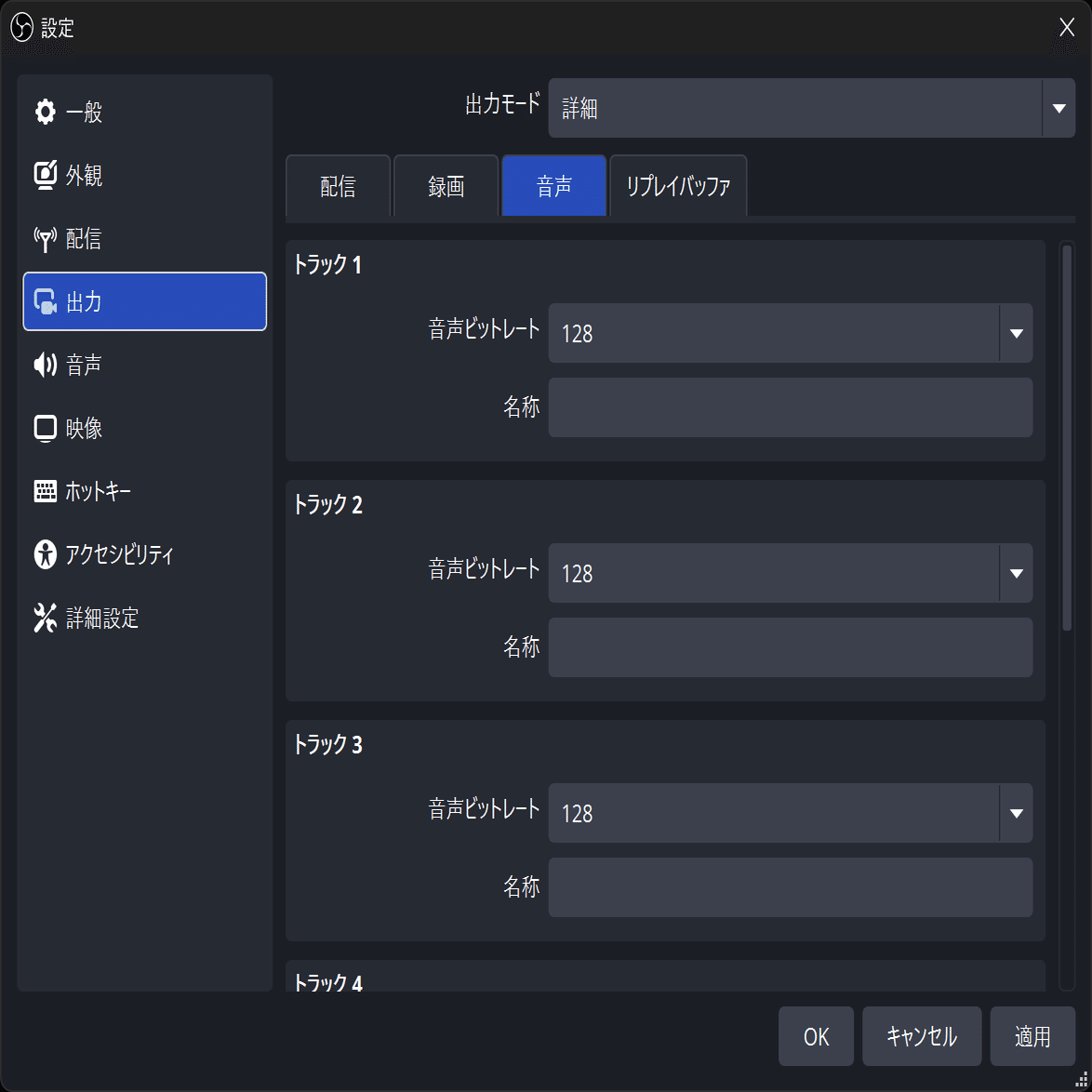1092x1092 pixels.
Task: Select the 詳細設定 tools icon
Action: click(x=45, y=618)
